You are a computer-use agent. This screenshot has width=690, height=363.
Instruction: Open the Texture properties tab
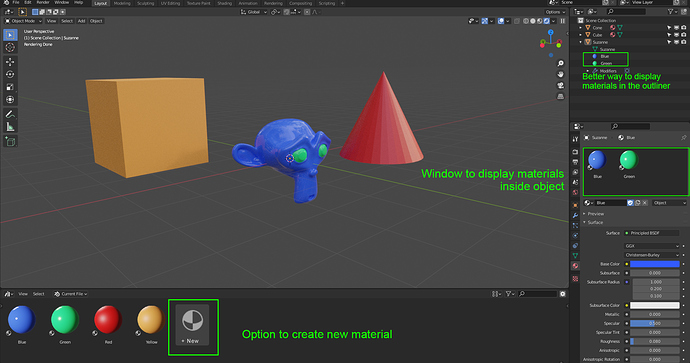575,279
